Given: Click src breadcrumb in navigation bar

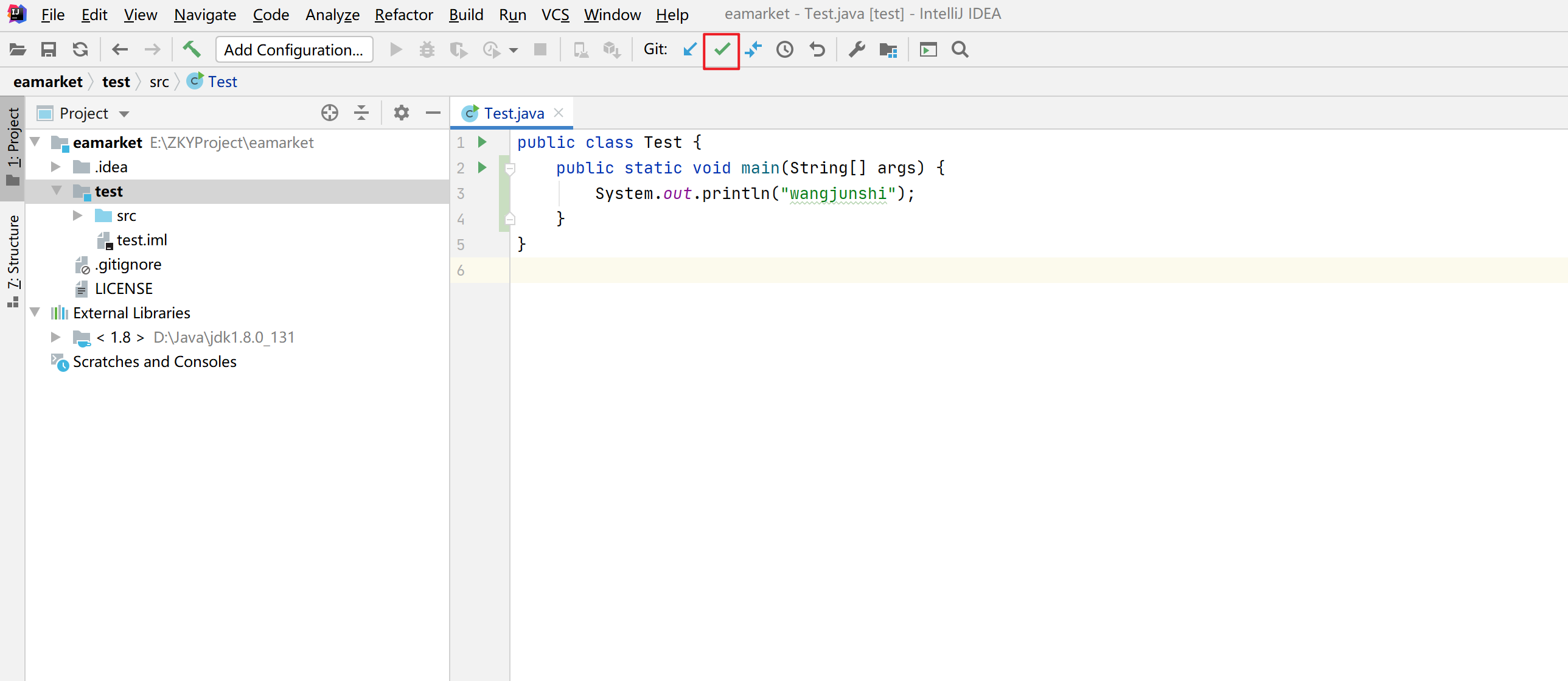Looking at the screenshot, I should 159,82.
